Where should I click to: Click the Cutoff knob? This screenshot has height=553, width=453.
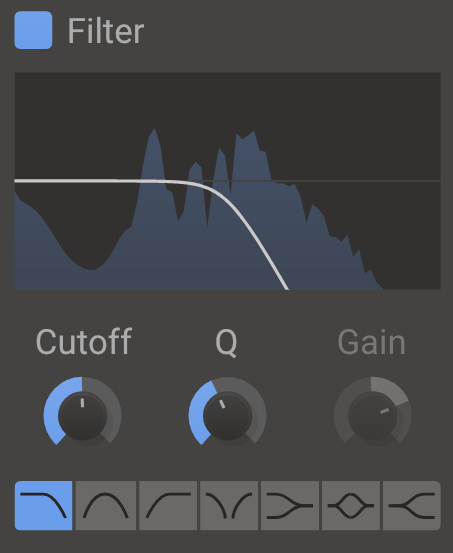coord(83,415)
